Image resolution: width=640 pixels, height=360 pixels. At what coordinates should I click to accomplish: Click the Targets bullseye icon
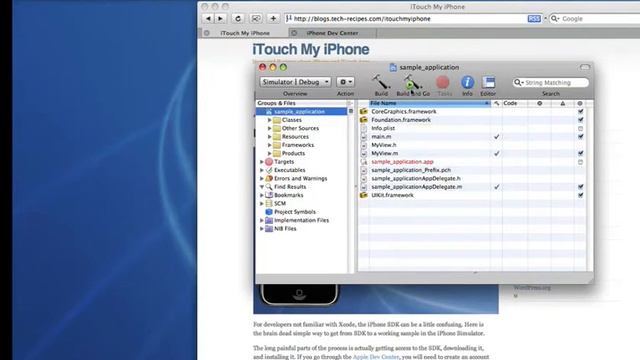coord(269,162)
